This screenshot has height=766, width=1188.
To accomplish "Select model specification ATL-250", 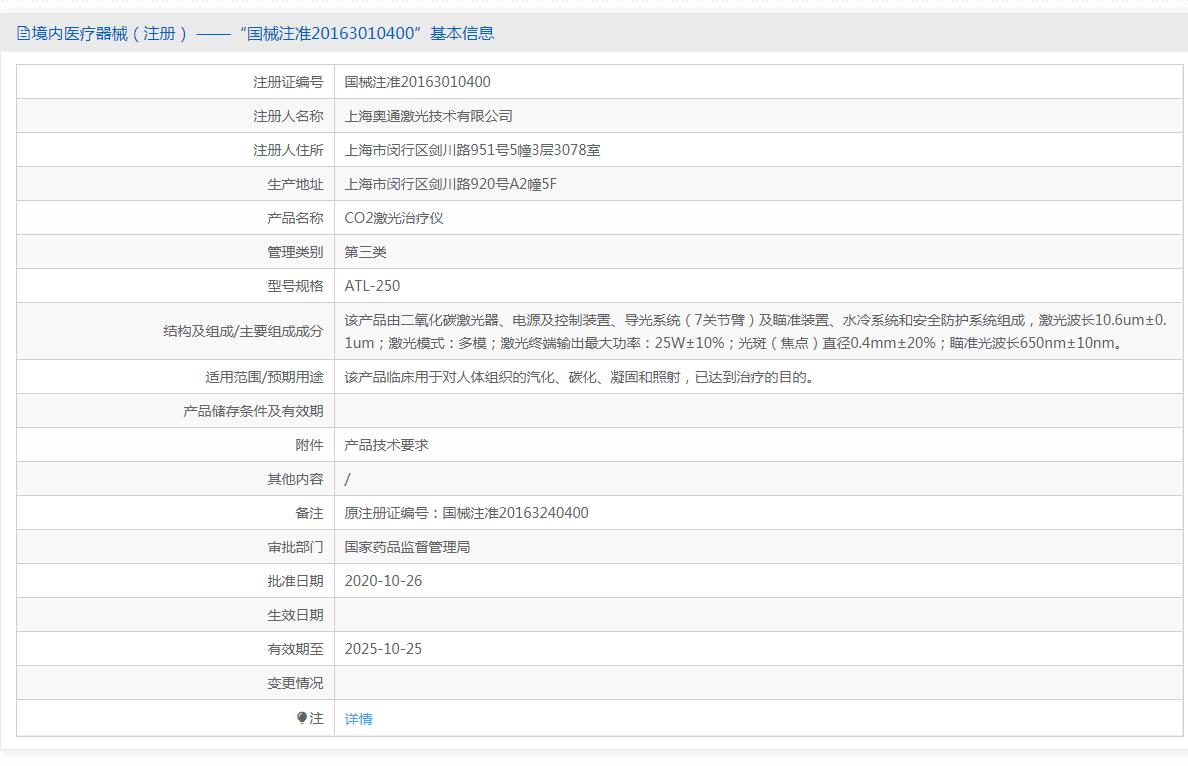I will coord(372,286).
